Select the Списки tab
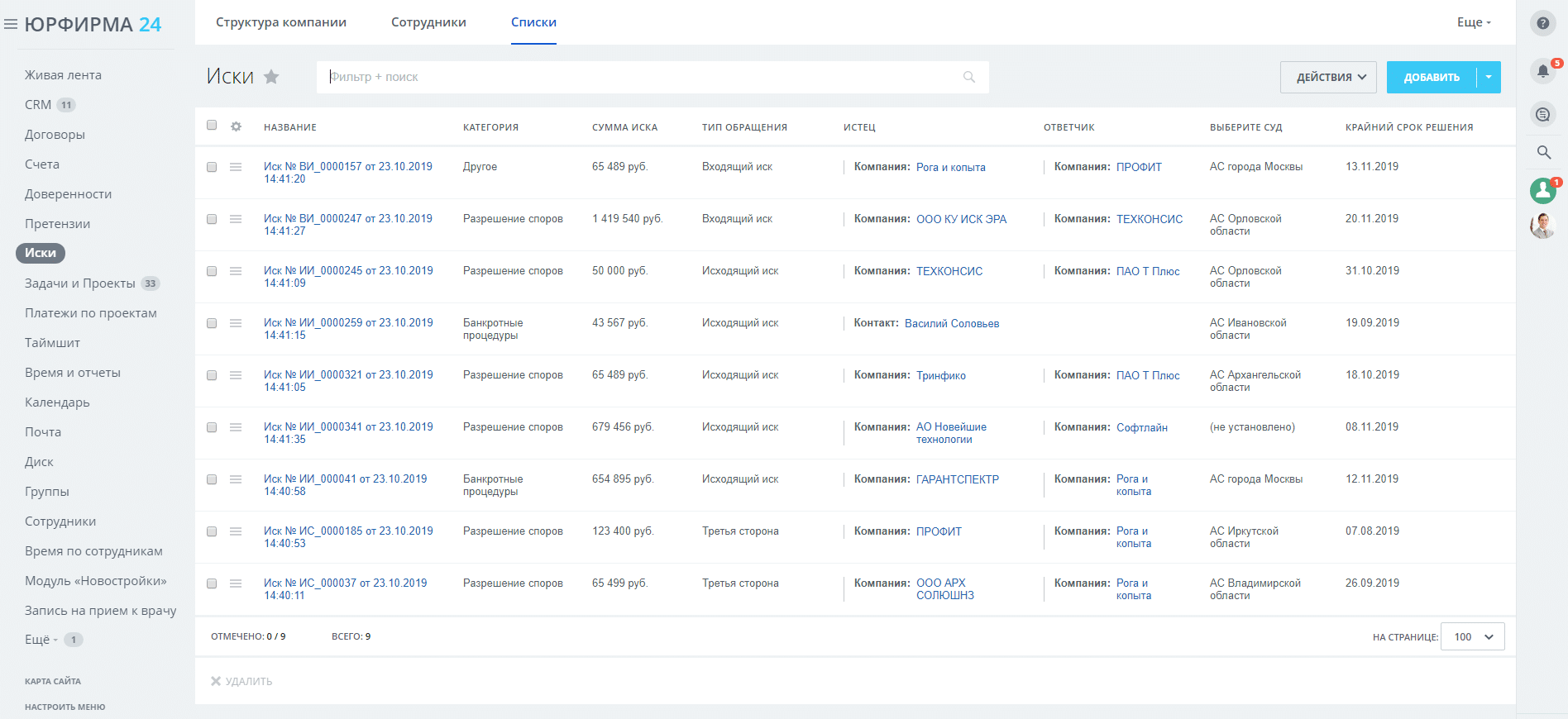This screenshot has width=1568, height=719. [533, 22]
